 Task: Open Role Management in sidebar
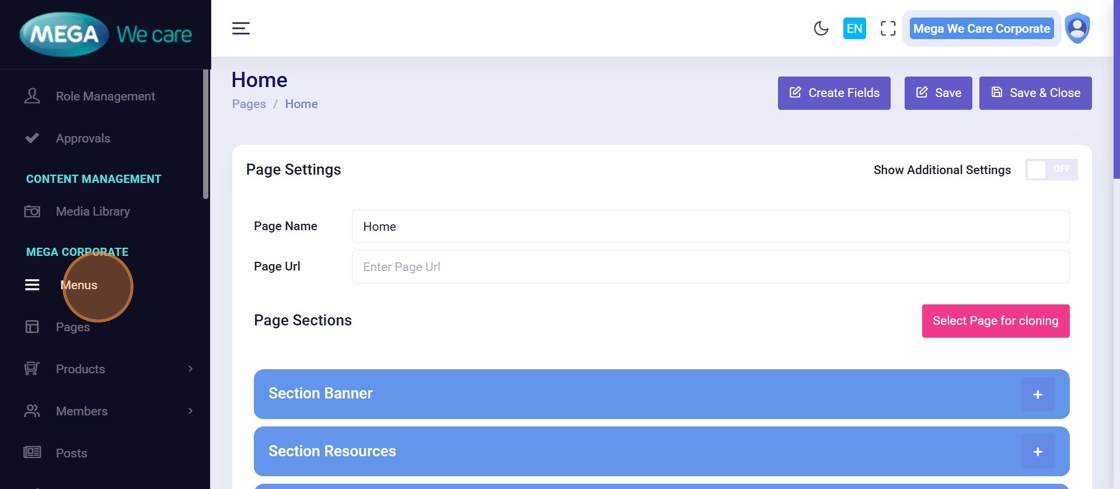[105, 96]
